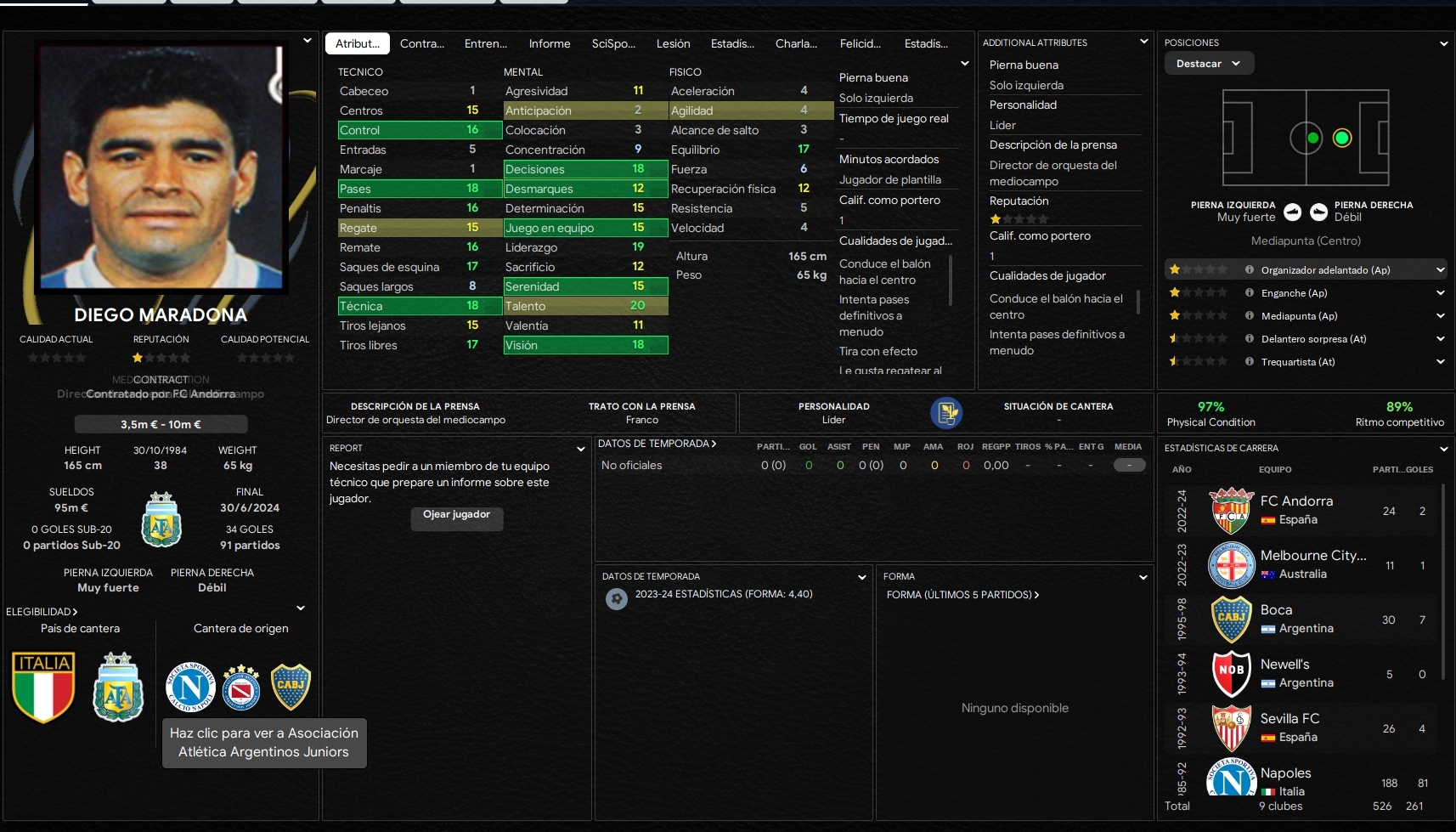Click the Australia flag under Melbourne City
1456x832 pixels.
(1267, 574)
